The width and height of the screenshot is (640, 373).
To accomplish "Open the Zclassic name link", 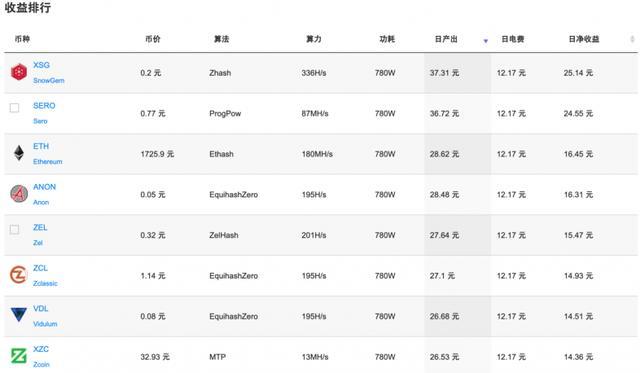I will pyautogui.click(x=45, y=283).
